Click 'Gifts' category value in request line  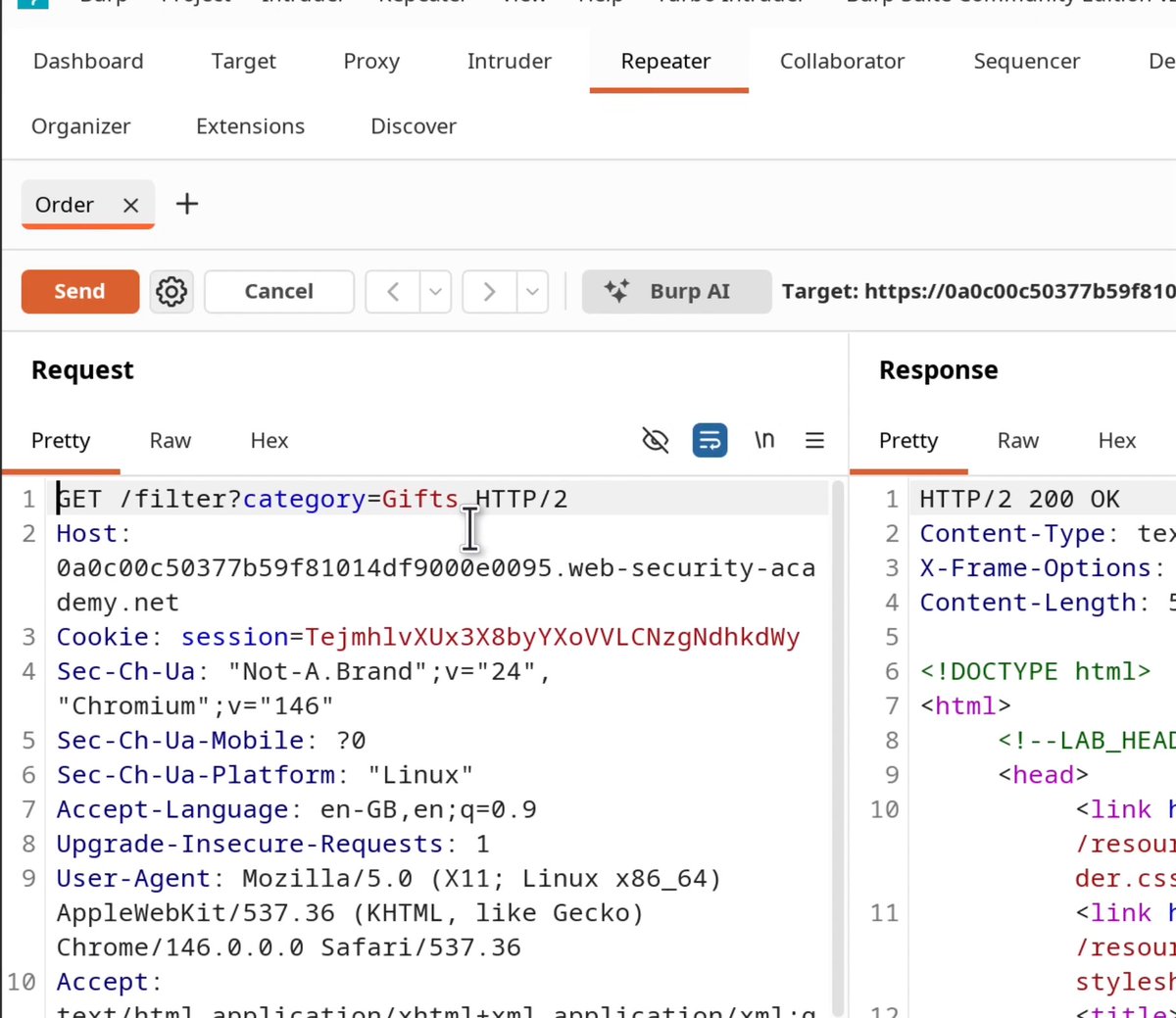(420, 499)
